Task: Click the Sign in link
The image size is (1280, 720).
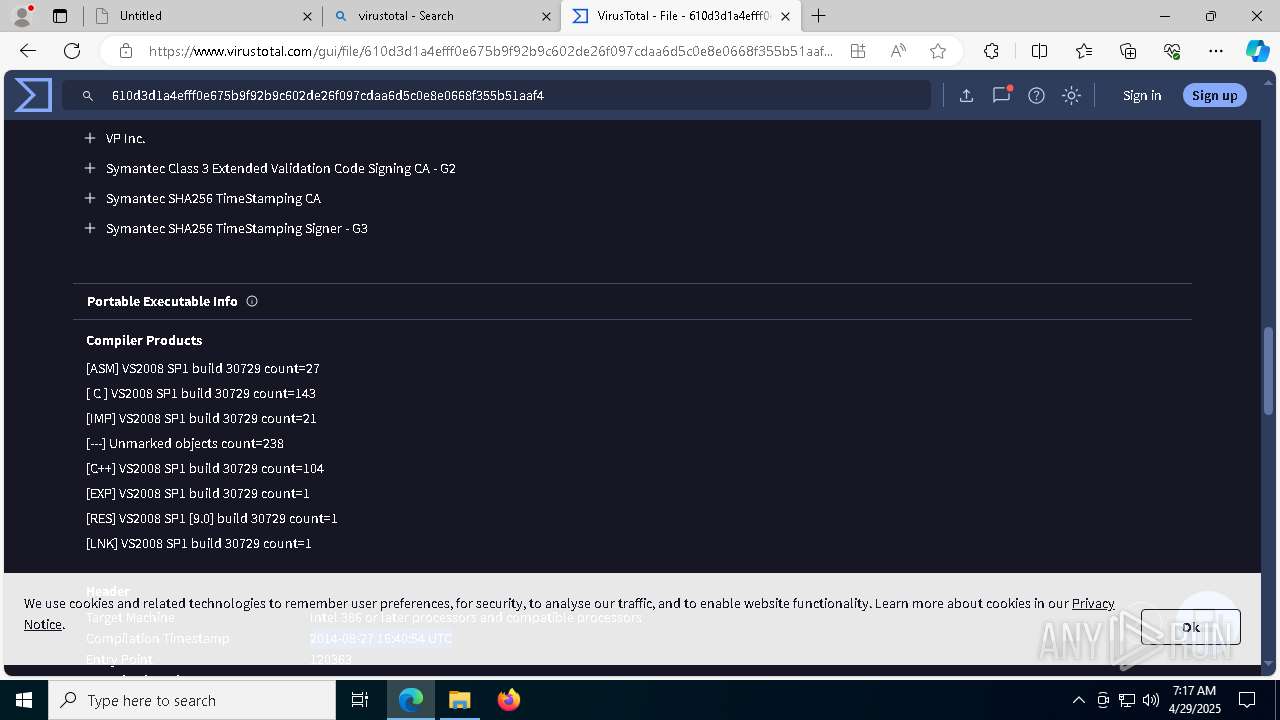Action: pos(1142,96)
